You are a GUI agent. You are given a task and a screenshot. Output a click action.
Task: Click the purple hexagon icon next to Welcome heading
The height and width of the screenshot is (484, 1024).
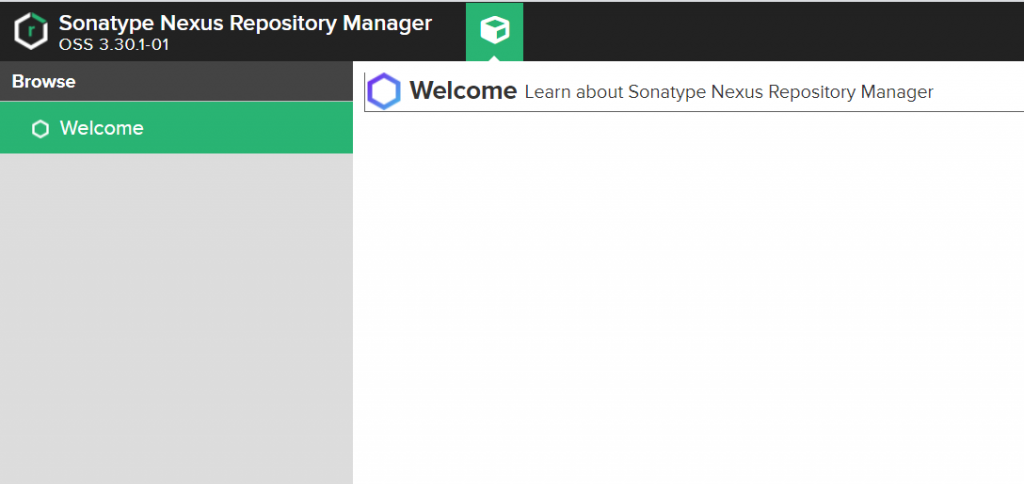coord(383,91)
